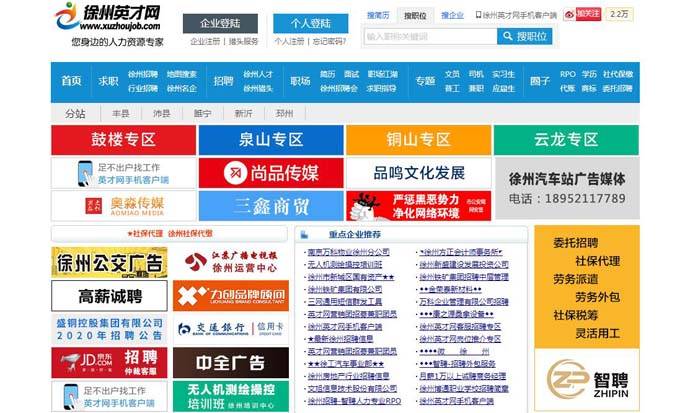Open the 忘记密码? link

tap(329, 41)
